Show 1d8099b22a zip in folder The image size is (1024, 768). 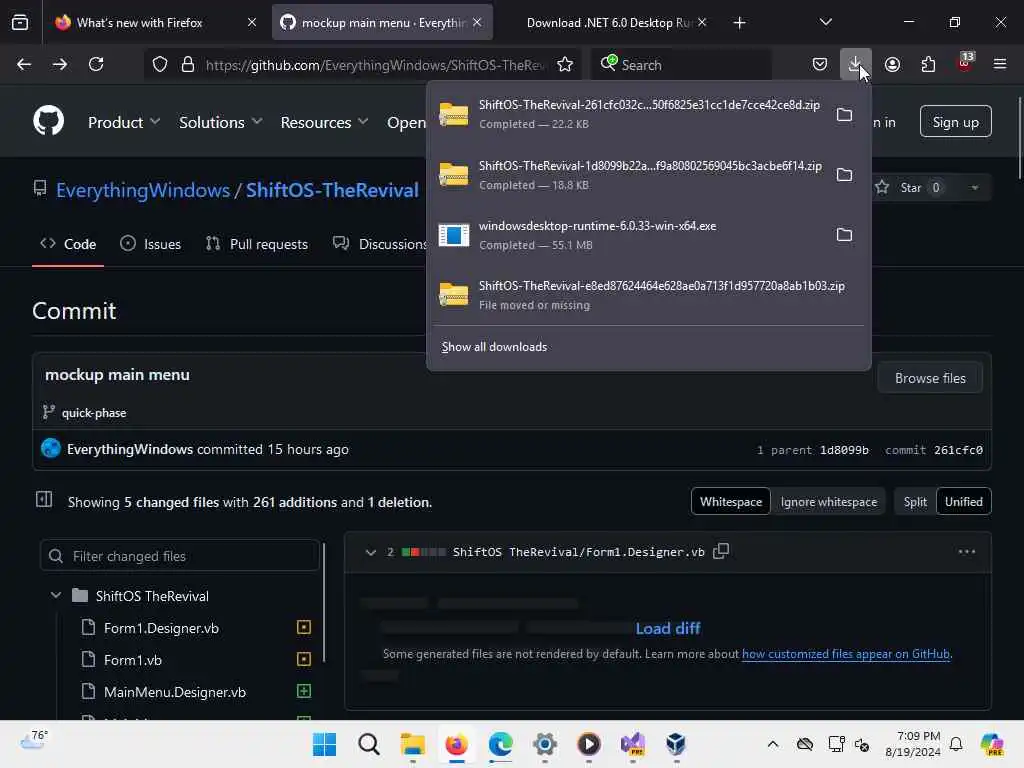point(844,175)
